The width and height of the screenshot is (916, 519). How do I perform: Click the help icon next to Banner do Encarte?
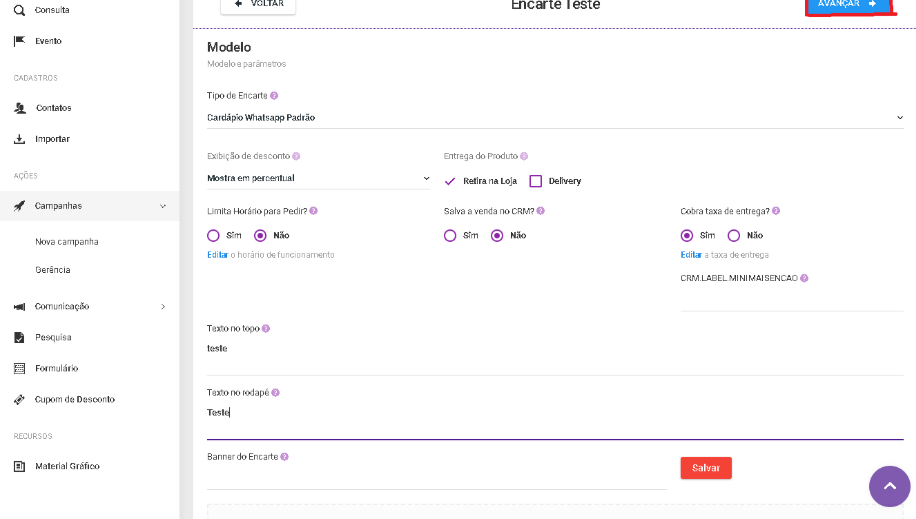284,457
